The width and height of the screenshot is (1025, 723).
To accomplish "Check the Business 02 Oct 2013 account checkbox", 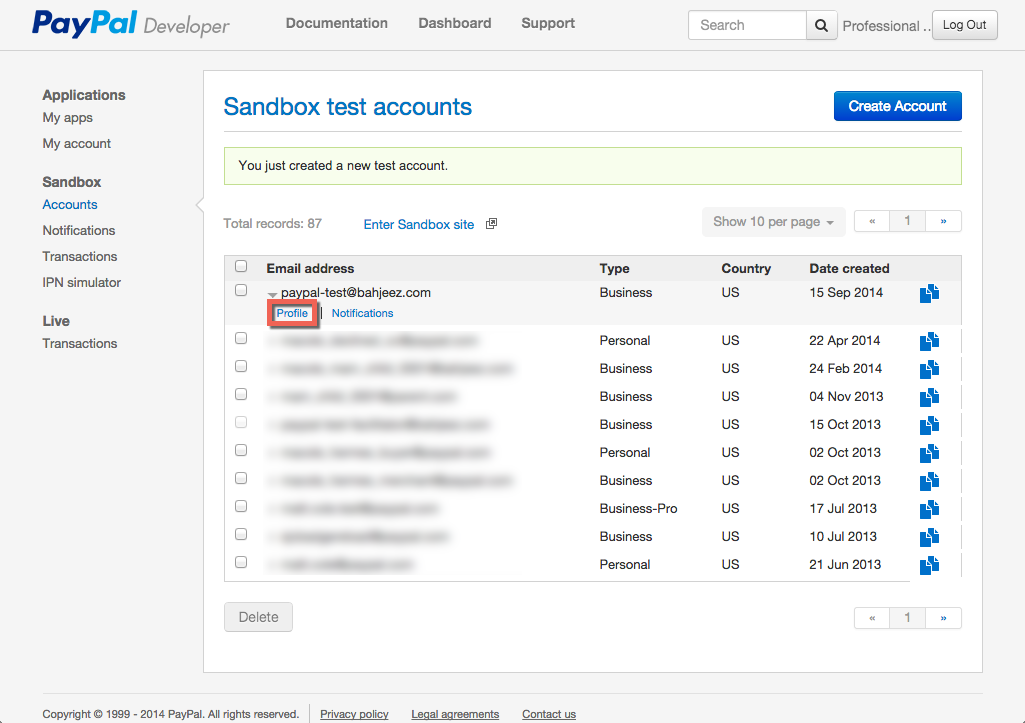I will 241,479.
